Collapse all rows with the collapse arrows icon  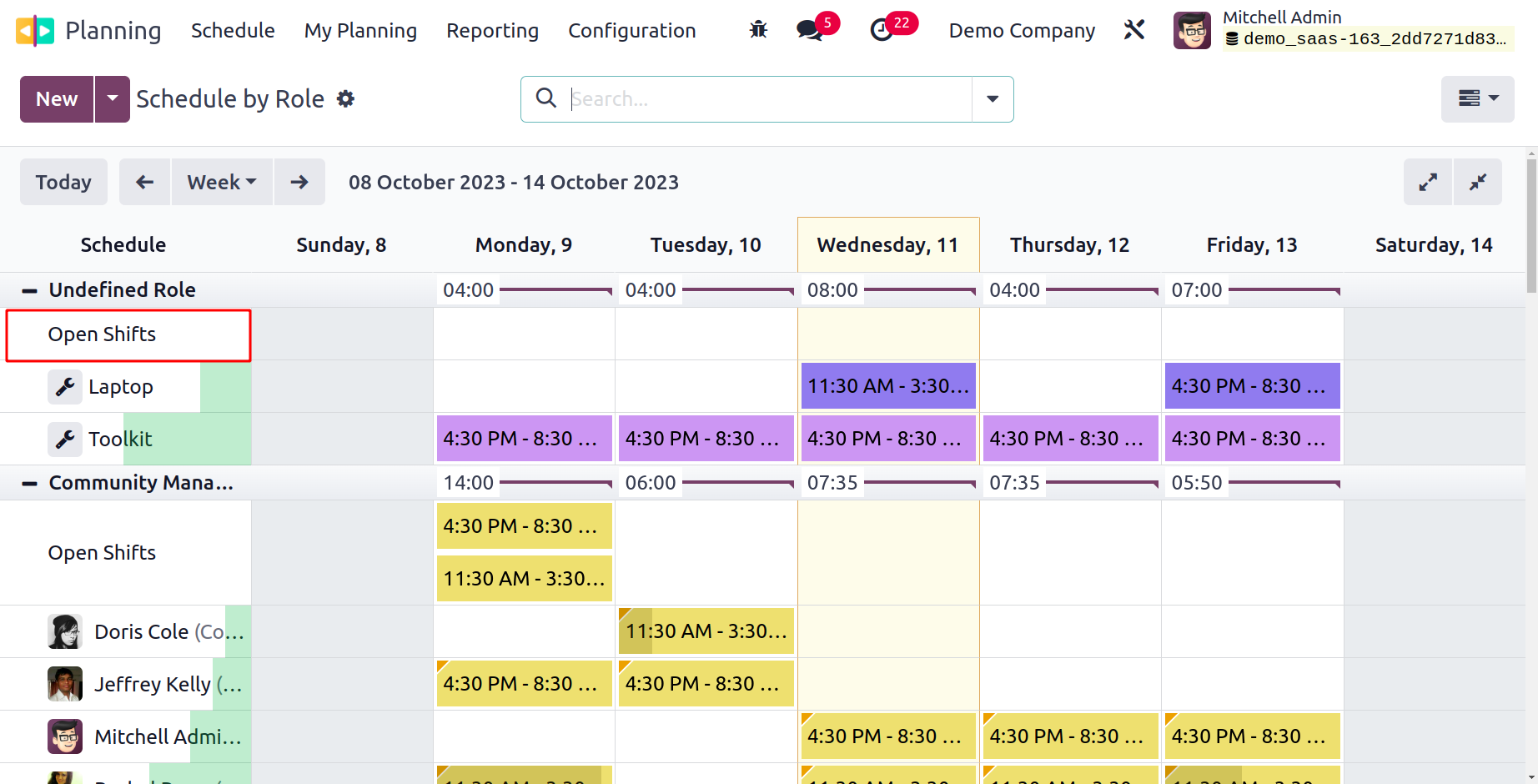click(x=1478, y=182)
